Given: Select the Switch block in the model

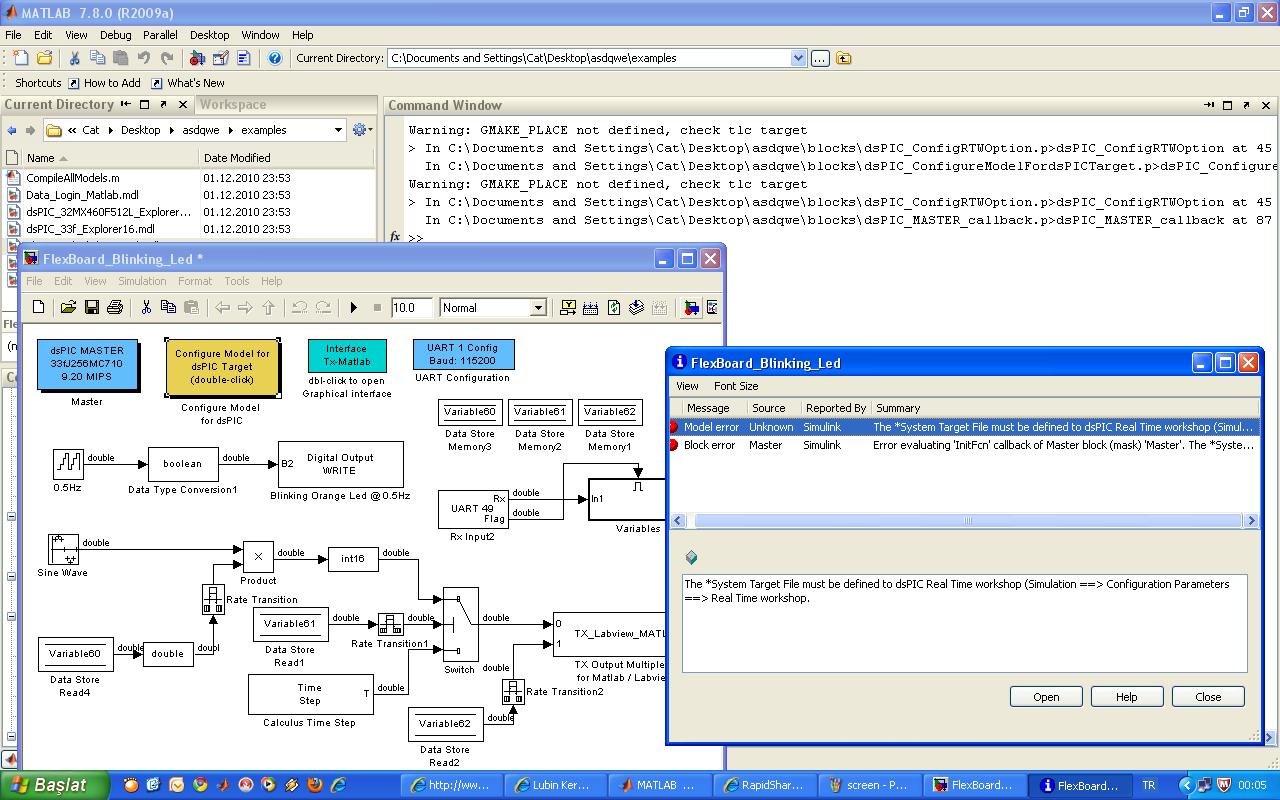Looking at the screenshot, I should pyautogui.click(x=460, y=624).
